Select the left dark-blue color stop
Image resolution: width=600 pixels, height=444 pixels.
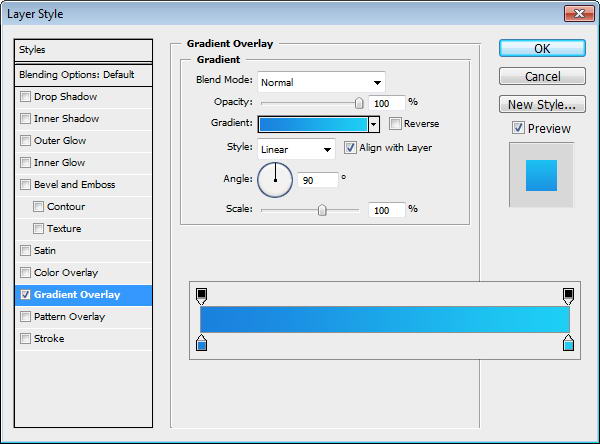[x=201, y=343]
